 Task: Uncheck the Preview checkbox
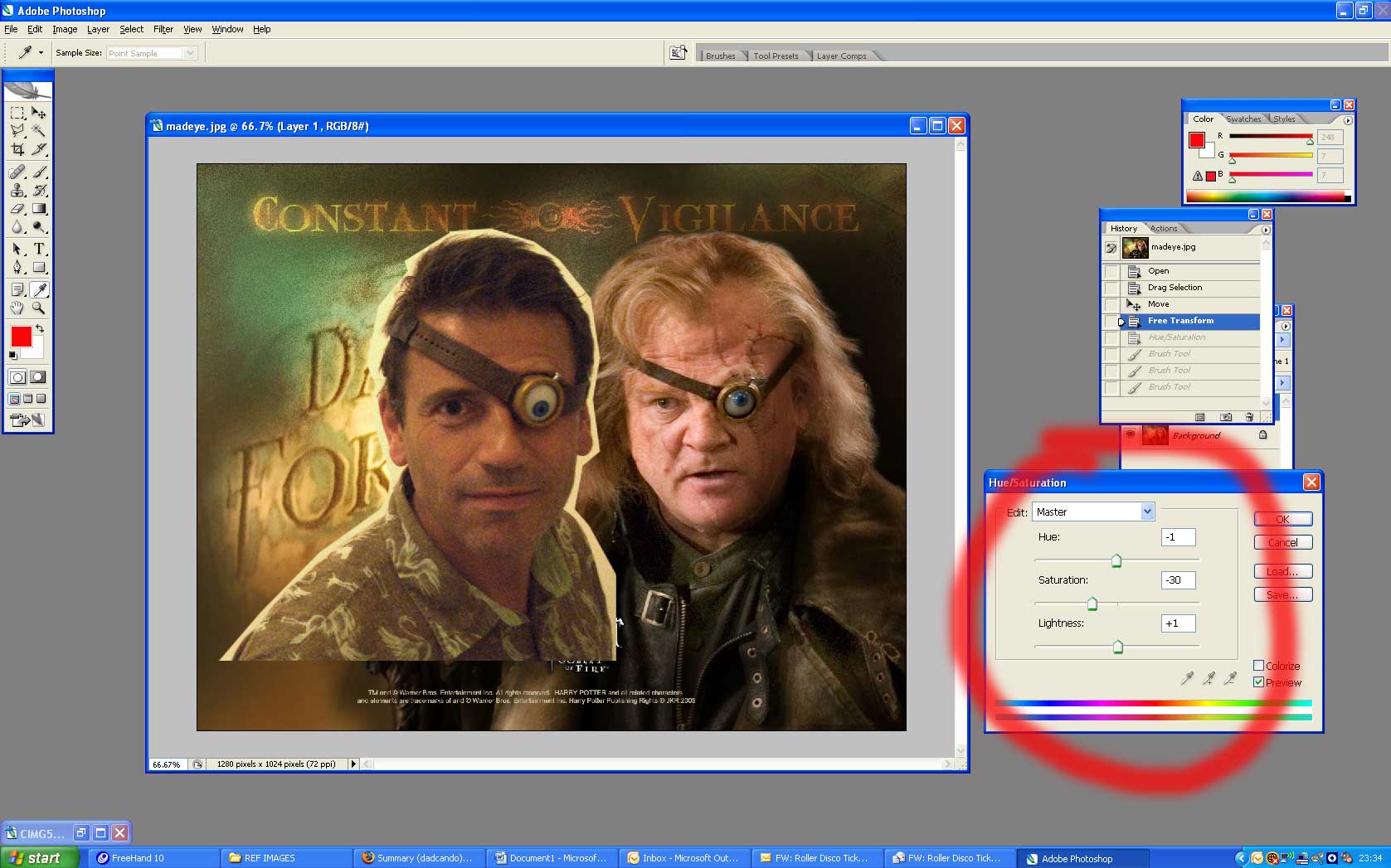1258,681
